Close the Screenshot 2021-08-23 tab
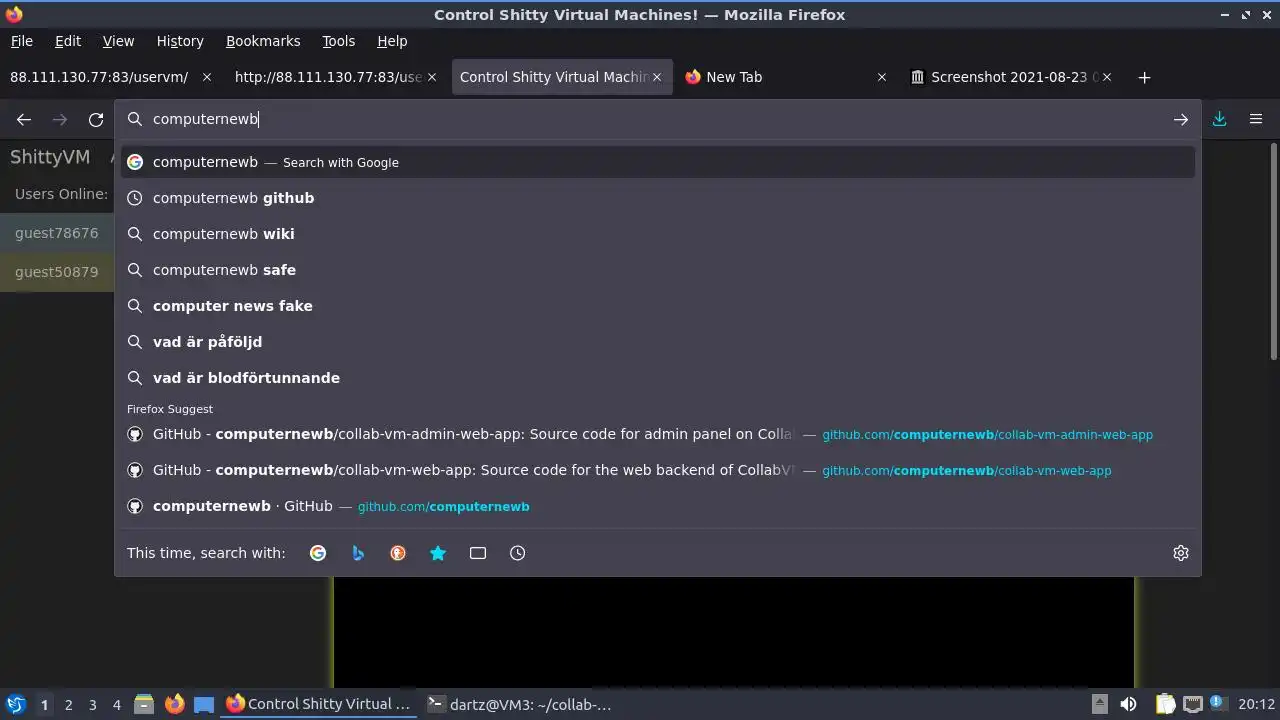Image resolution: width=1280 pixels, height=720 pixels. tap(1107, 77)
